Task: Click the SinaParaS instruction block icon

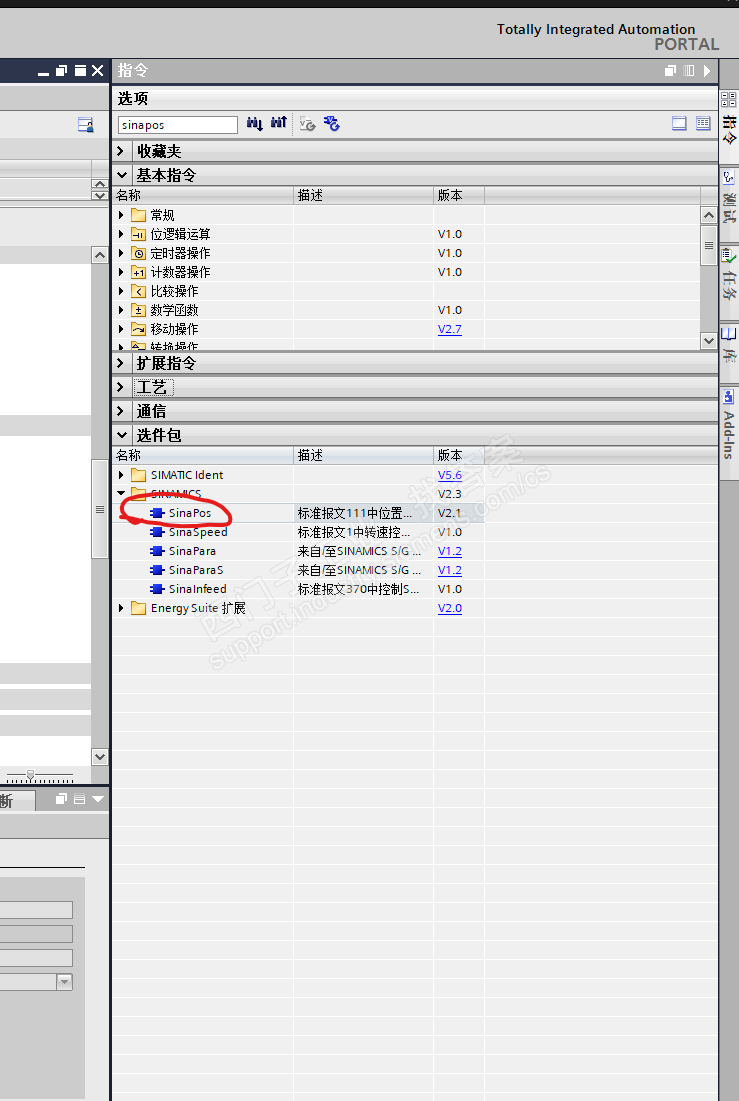Action: (x=157, y=570)
